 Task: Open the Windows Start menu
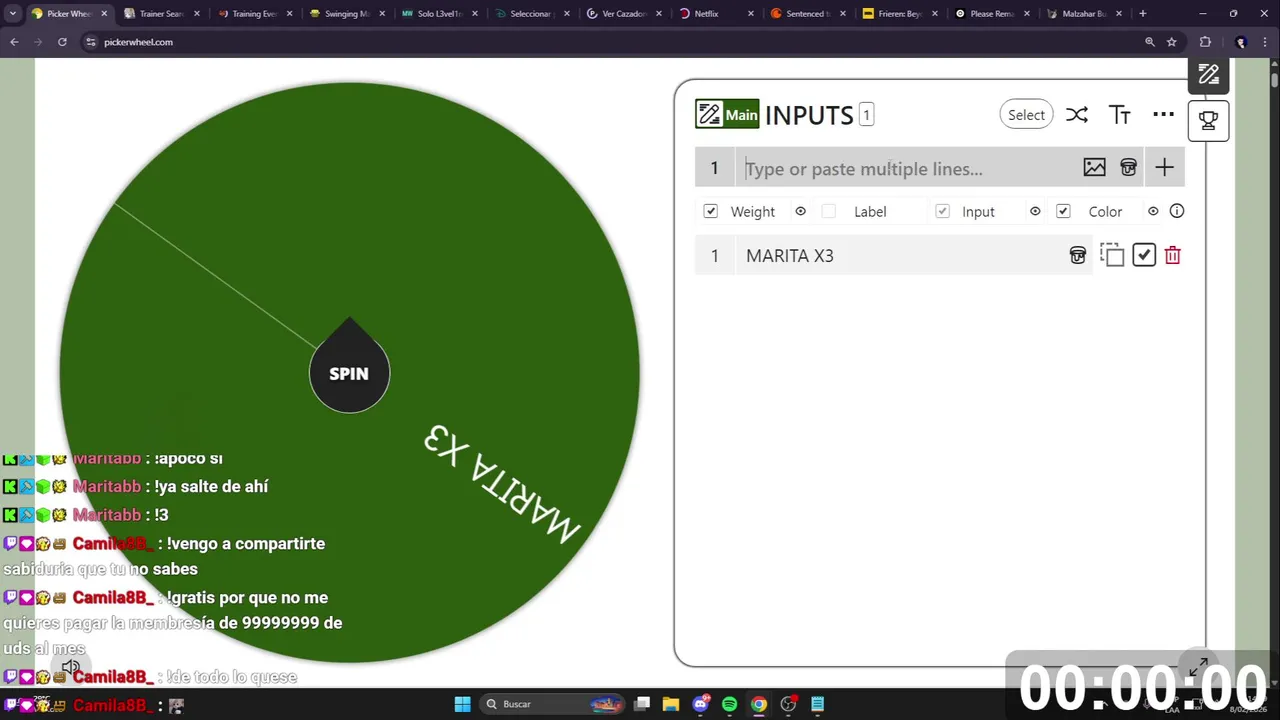coord(462,704)
